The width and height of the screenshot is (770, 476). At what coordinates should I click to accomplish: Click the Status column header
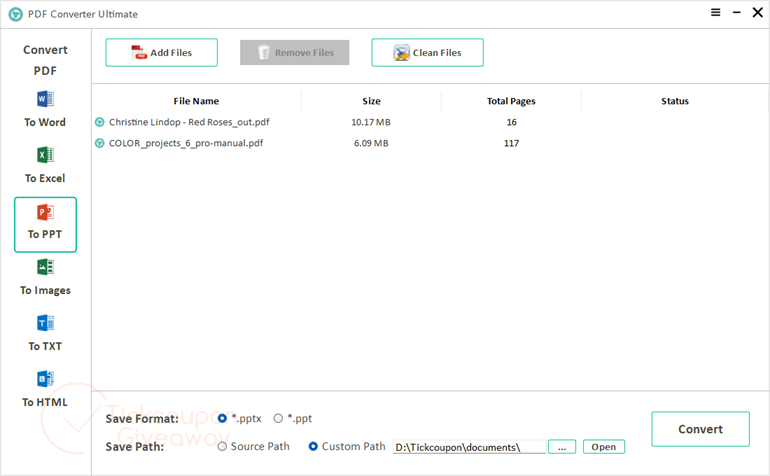[675, 101]
